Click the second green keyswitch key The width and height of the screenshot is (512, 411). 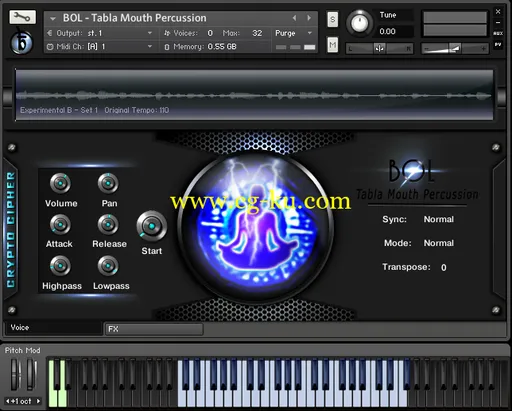click(62, 397)
